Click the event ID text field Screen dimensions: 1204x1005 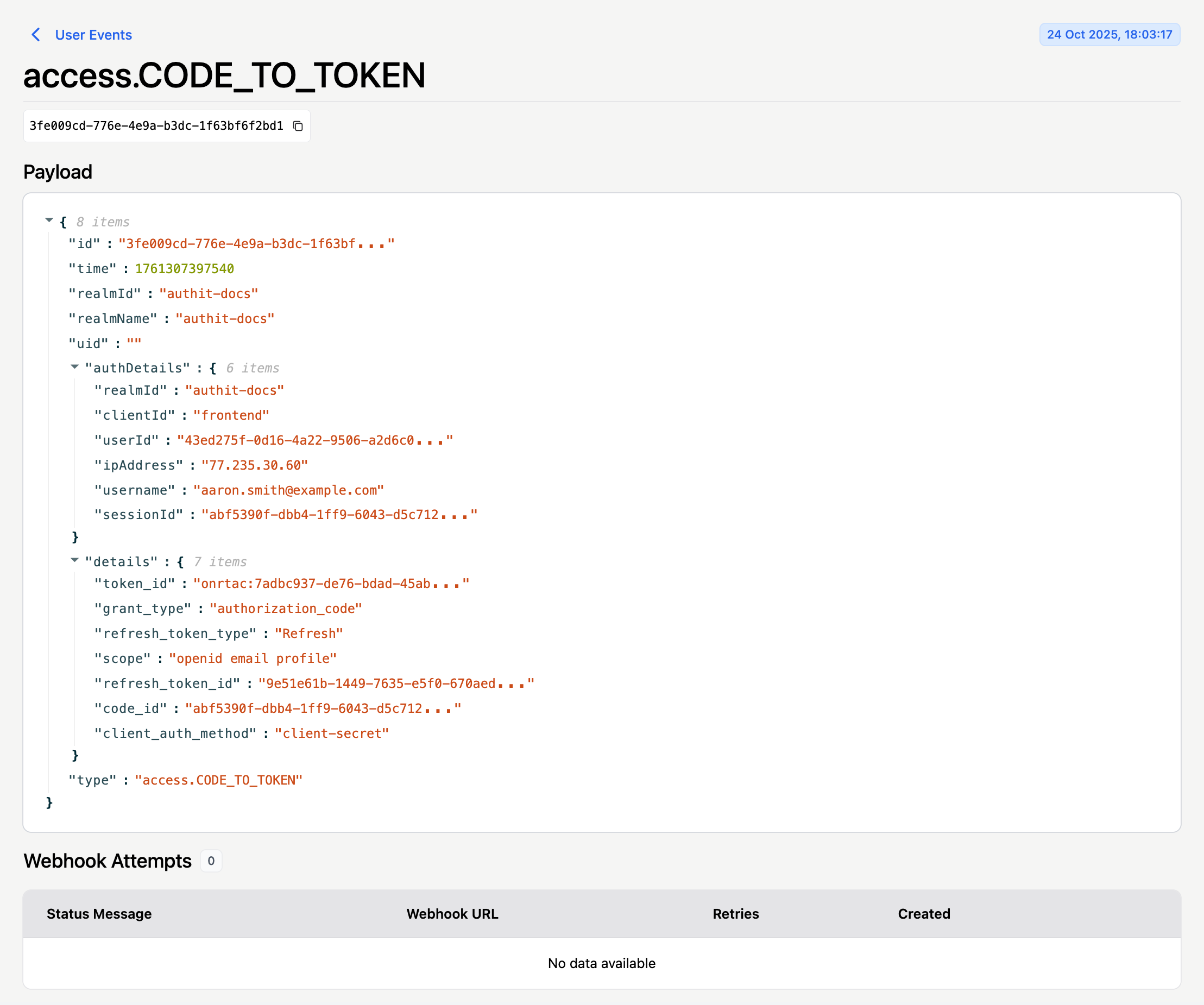pos(156,126)
